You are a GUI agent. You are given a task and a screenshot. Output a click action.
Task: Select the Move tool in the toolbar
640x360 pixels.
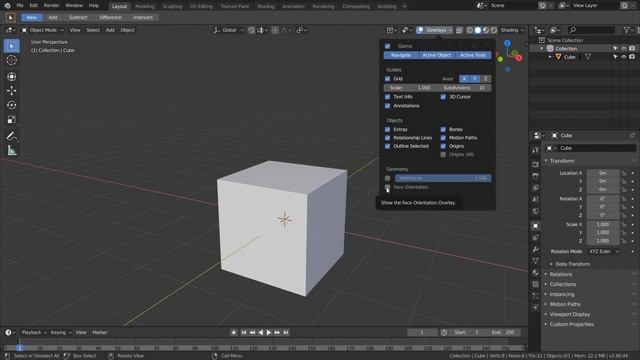coord(11,91)
